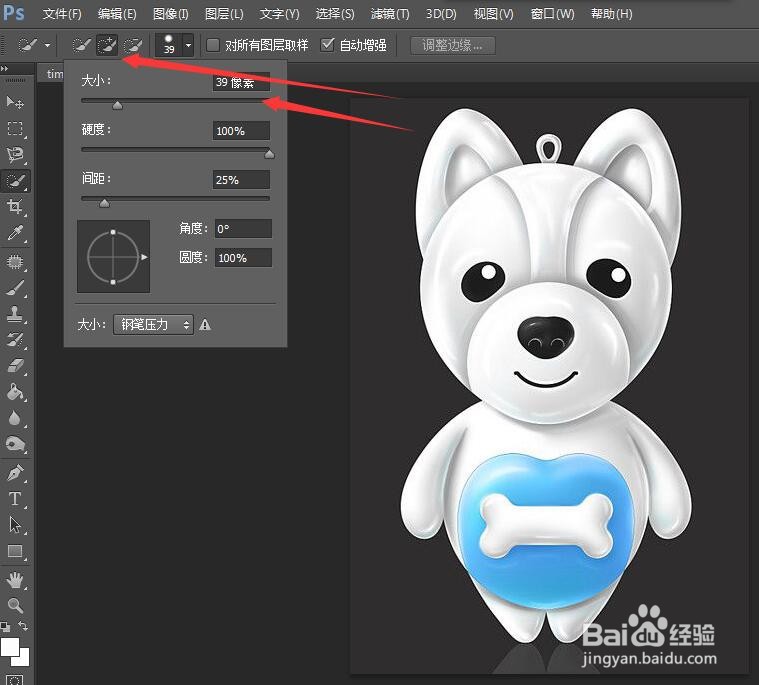Enable 对所有图层取样 checkbox
This screenshot has width=759, height=685.
[213, 45]
